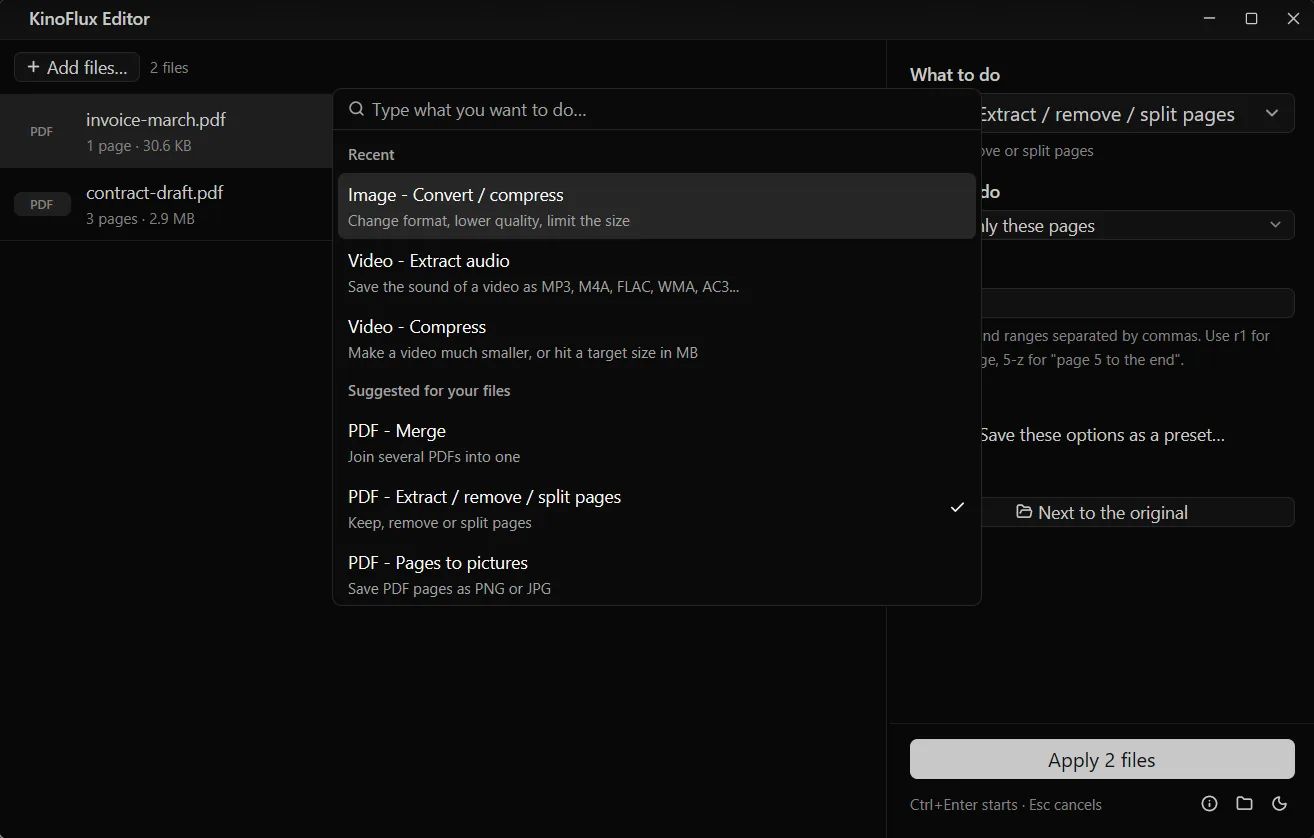This screenshot has width=1314, height=838.
Task: Click Apply 2 files button
Action: (x=1102, y=759)
